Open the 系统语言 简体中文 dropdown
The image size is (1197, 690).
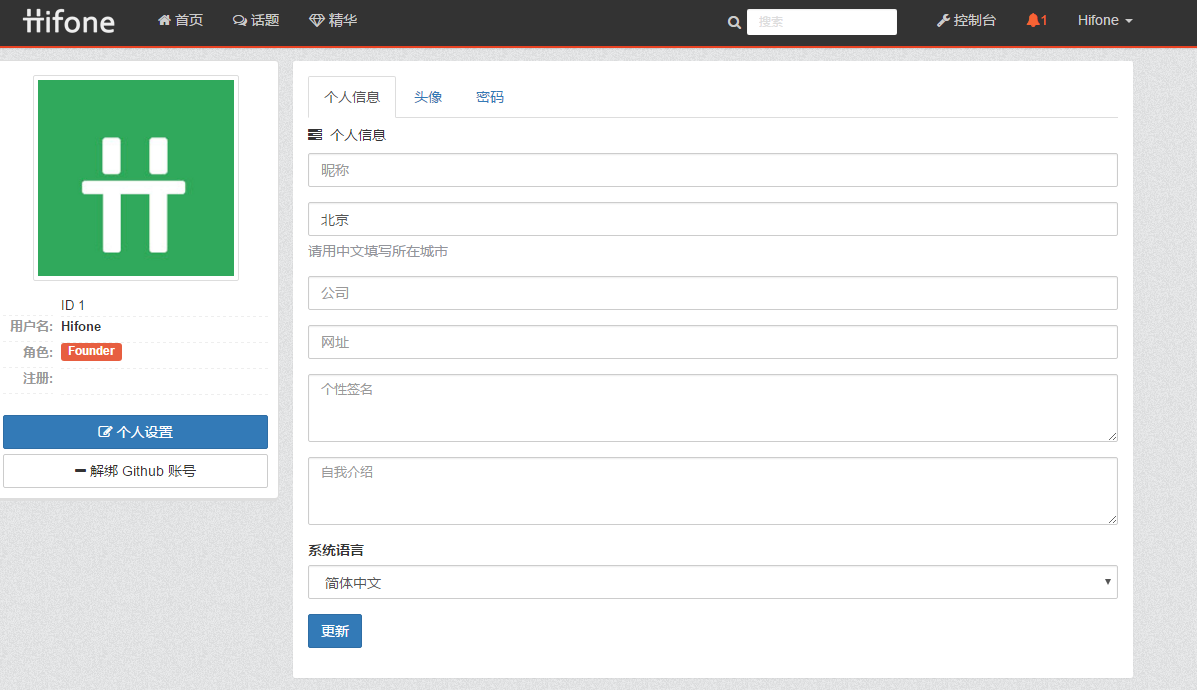tap(712, 582)
